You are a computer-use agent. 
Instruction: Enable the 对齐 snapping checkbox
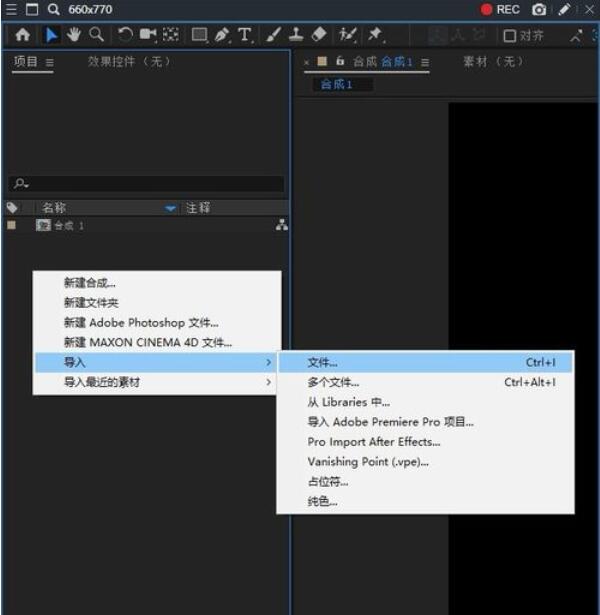click(509, 36)
